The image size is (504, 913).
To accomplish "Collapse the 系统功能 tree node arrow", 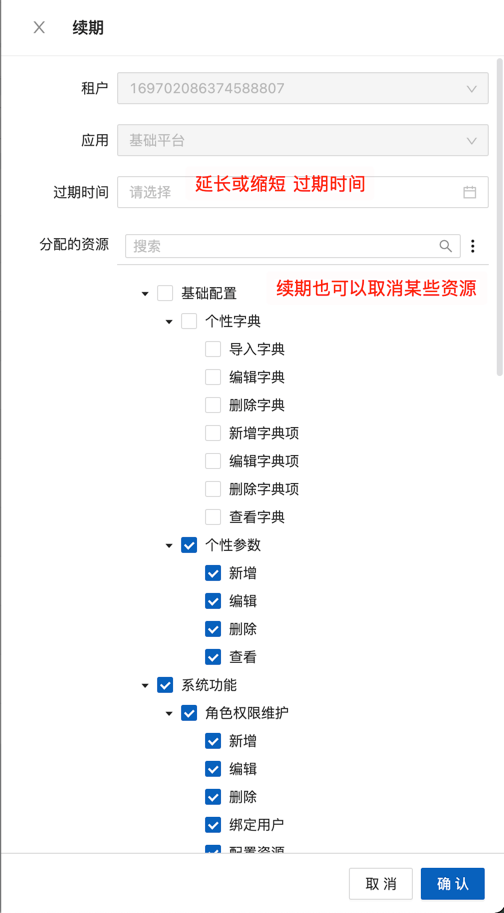I will point(145,685).
